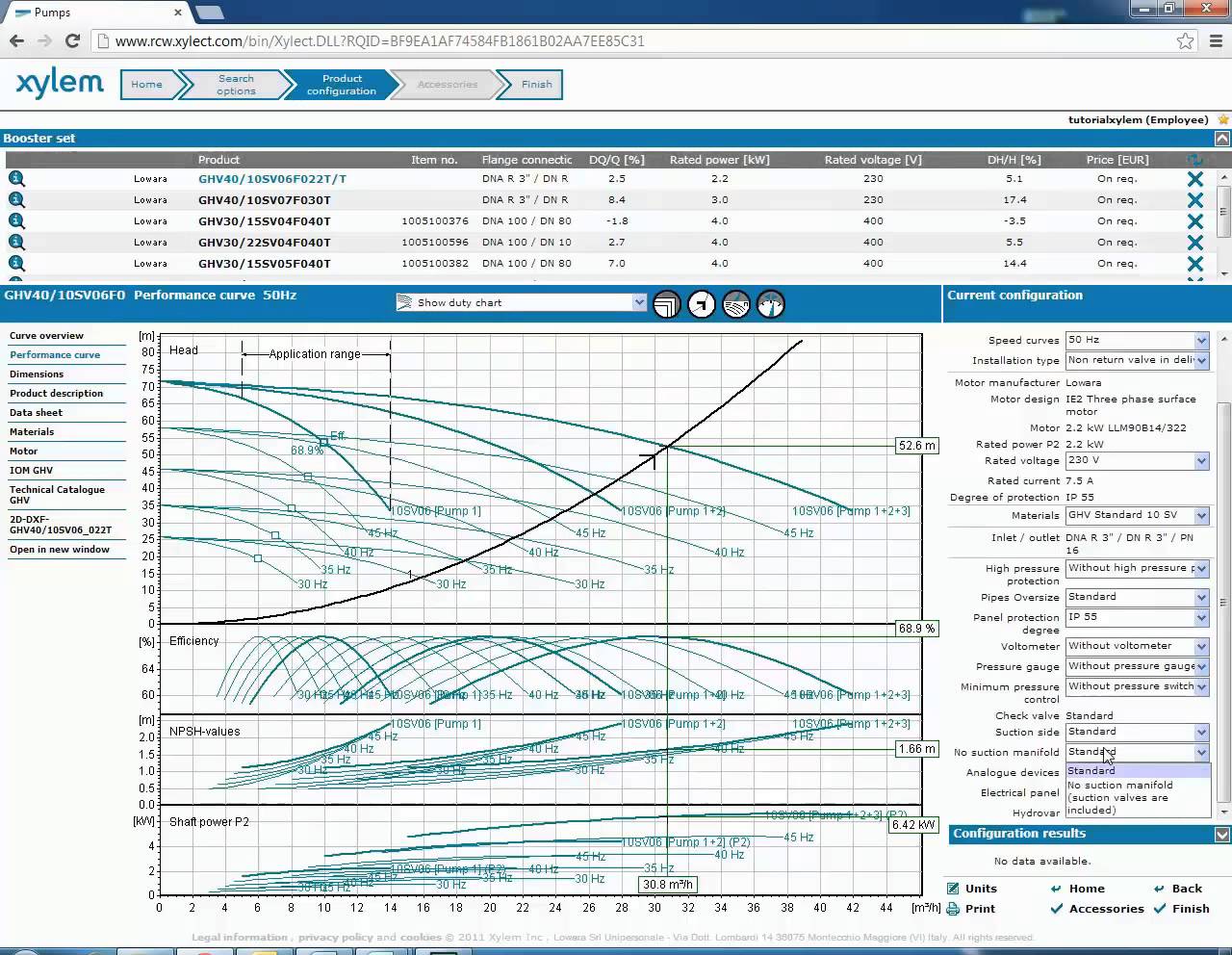Screen dimensions: 1232x955
Task: Open details for GHV40/10SV07F030T row
Action: [x=16, y=199]
